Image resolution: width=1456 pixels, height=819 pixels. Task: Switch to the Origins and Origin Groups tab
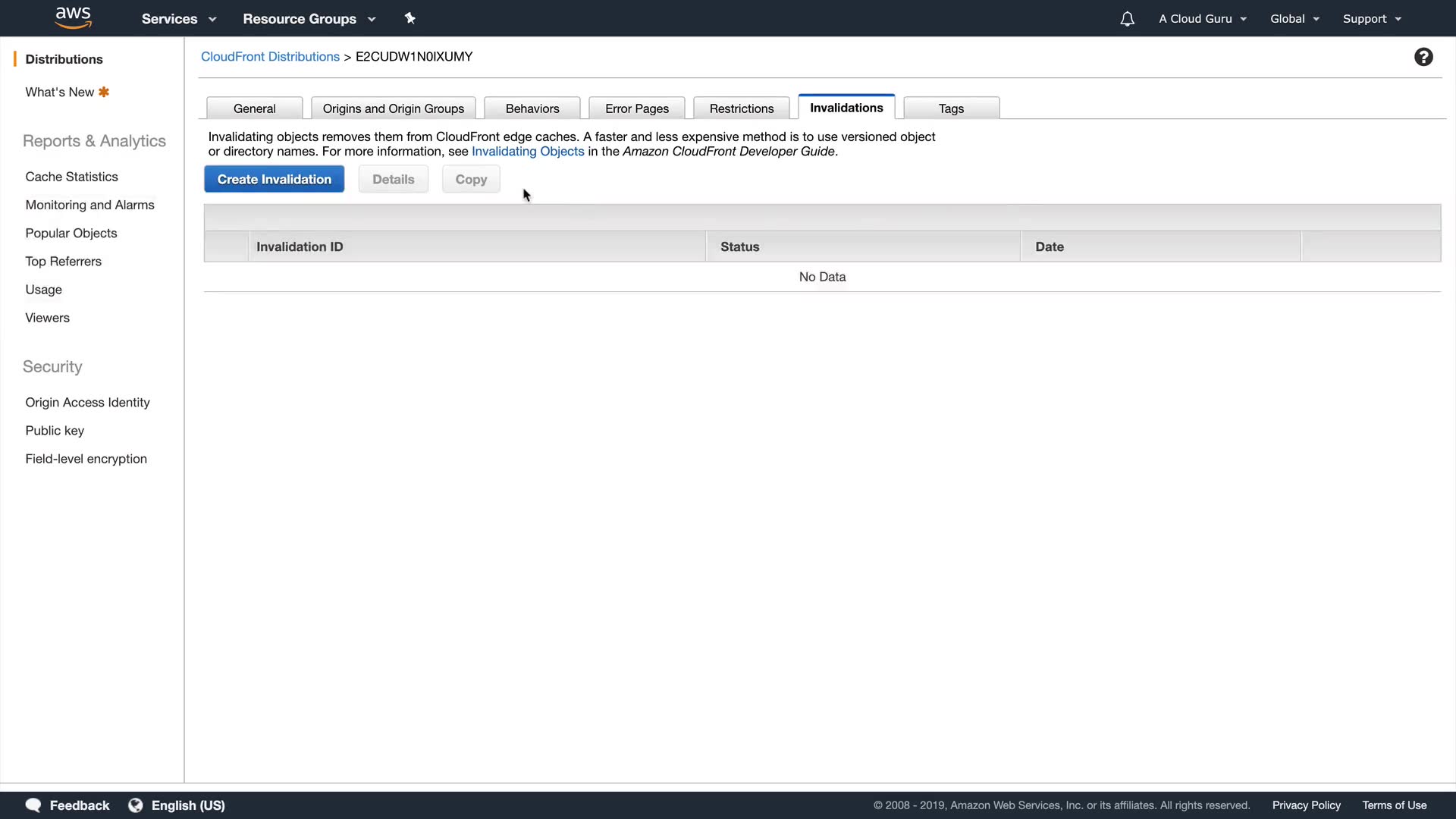click(393, 108)
